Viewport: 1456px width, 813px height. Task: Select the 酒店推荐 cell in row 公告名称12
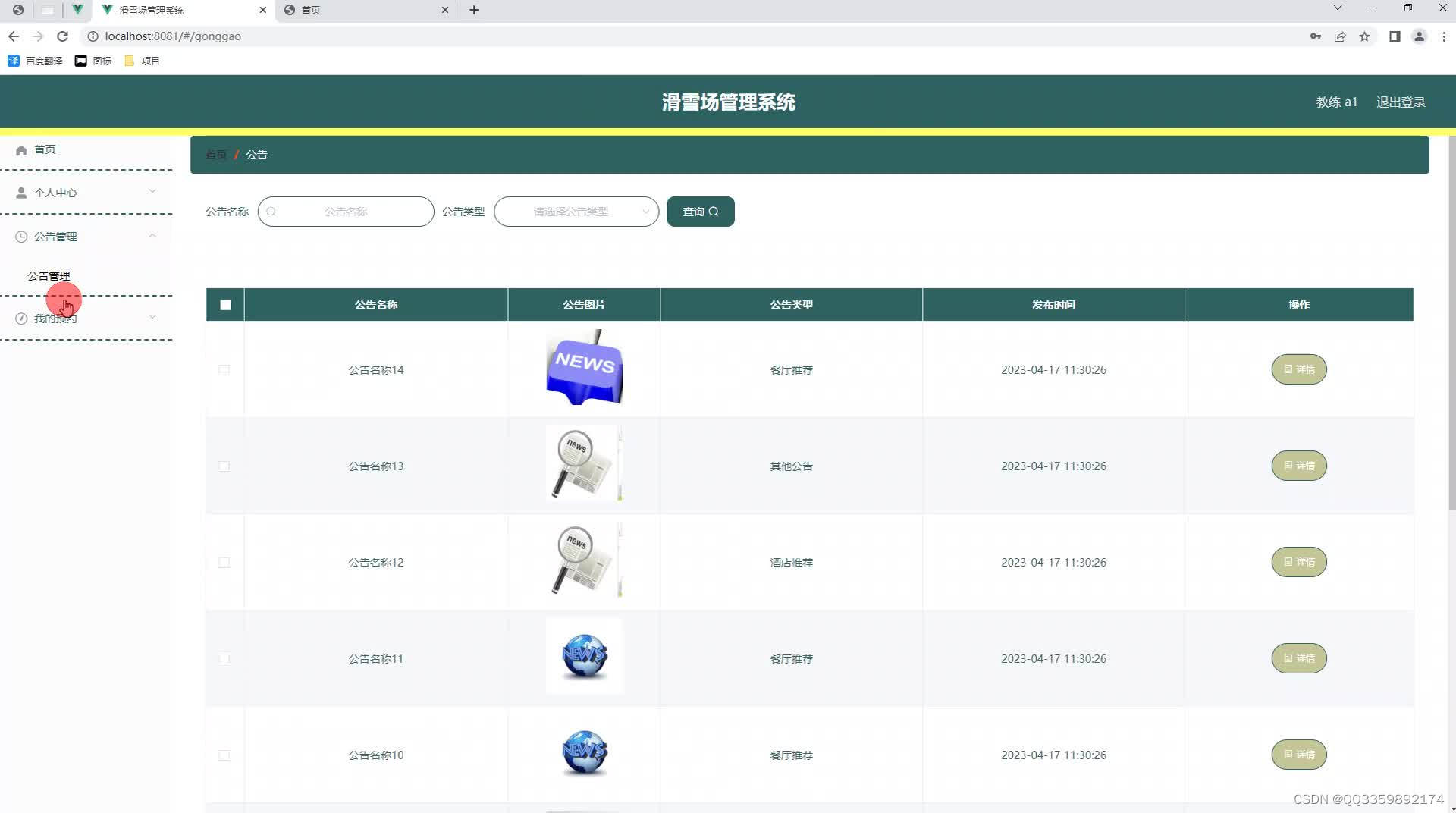[x=792, y=563]
